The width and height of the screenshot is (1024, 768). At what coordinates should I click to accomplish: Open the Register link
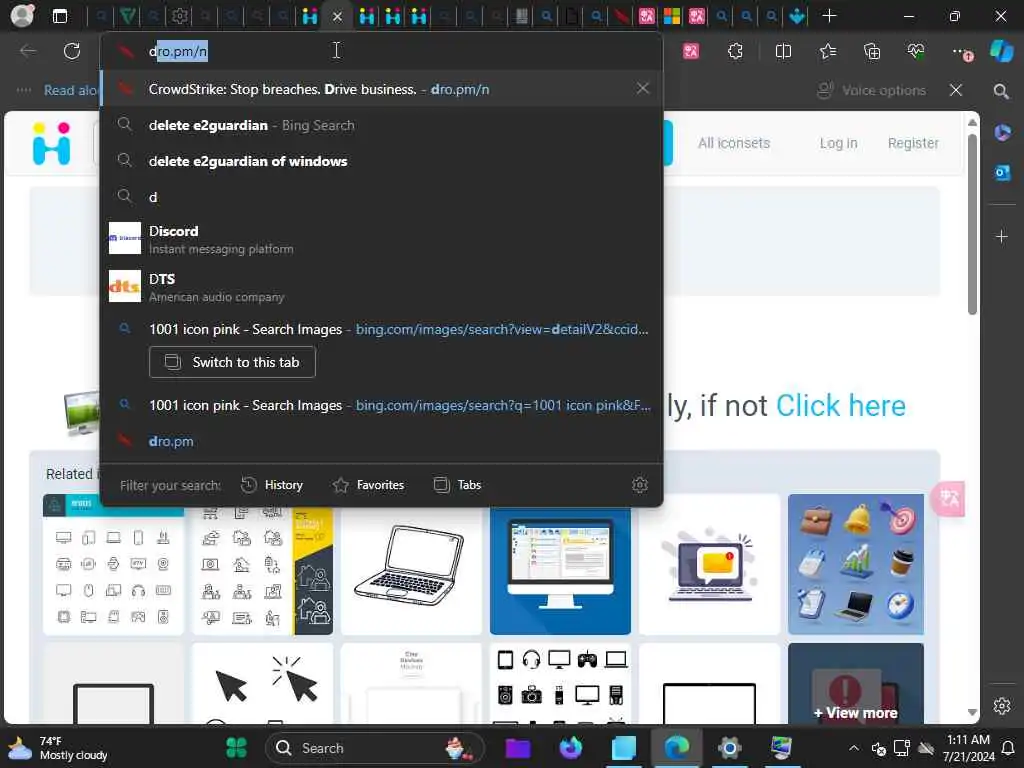pos(913,143)
